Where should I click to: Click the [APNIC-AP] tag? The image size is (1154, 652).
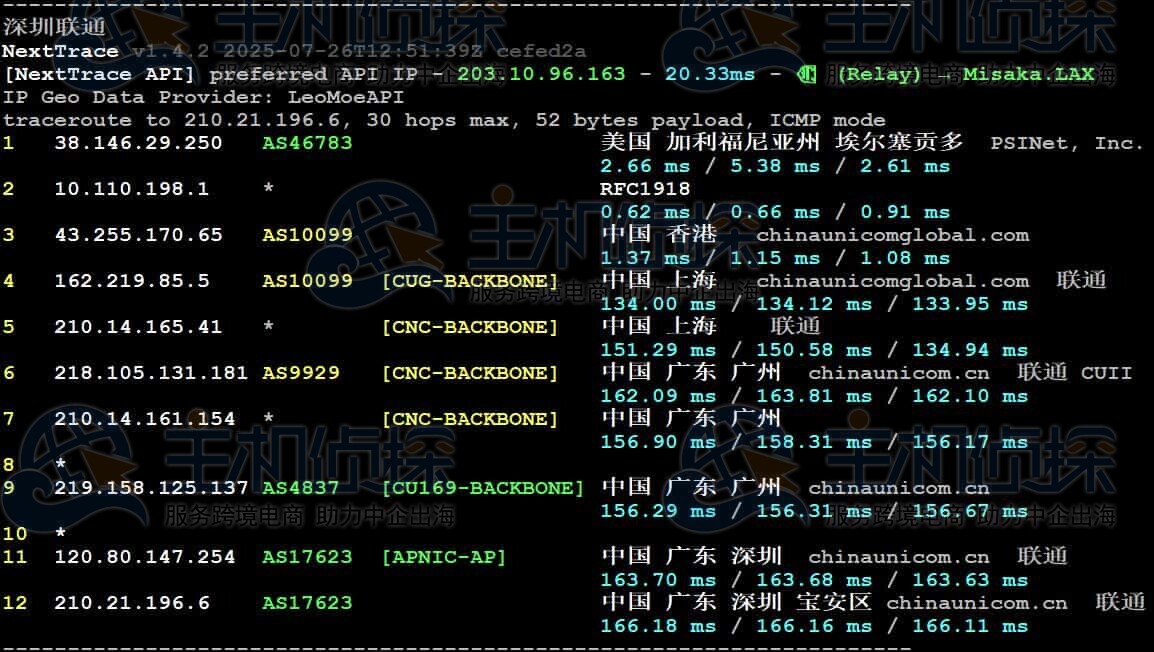pyautogui.click(x=444, y=557)
